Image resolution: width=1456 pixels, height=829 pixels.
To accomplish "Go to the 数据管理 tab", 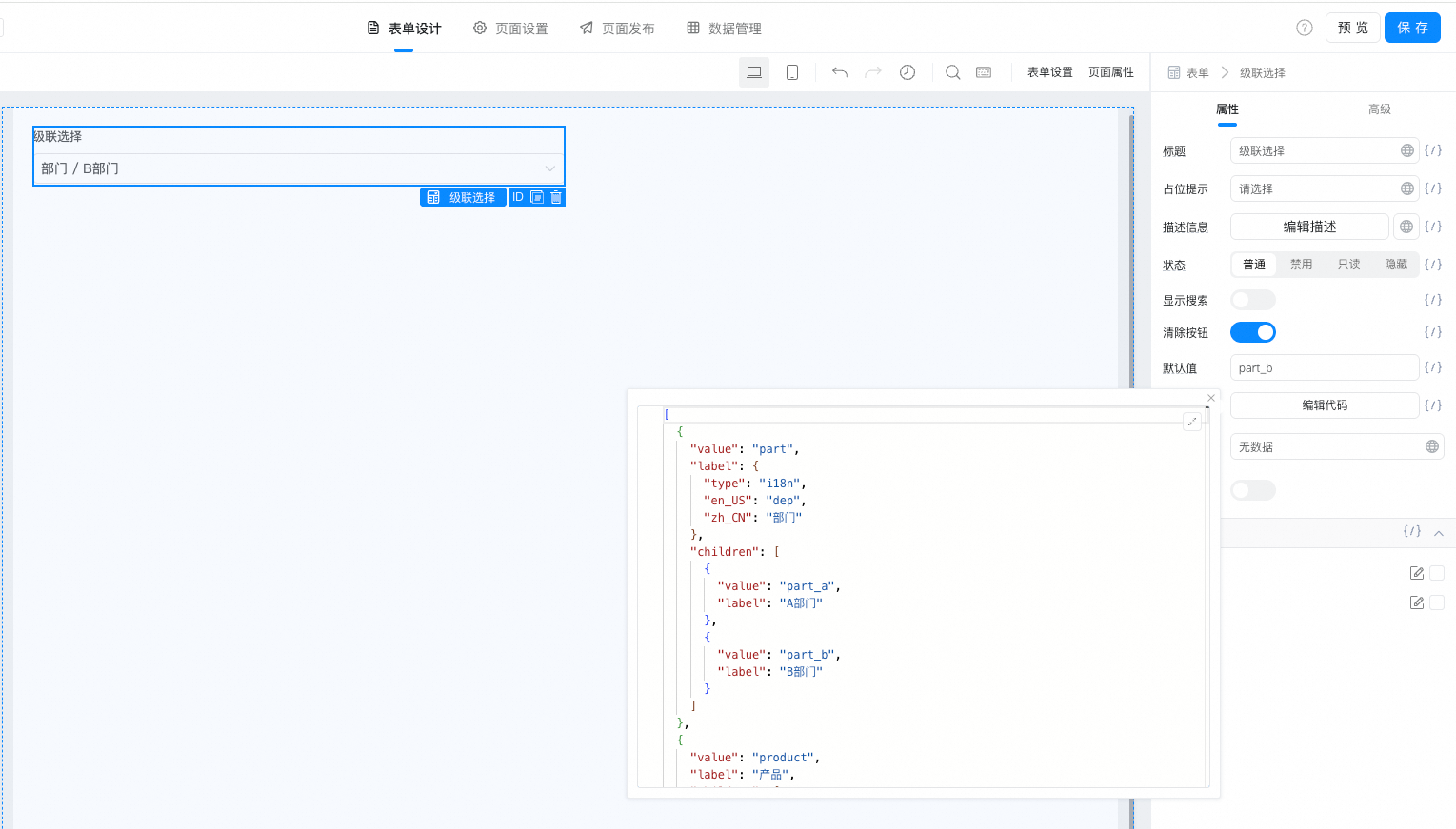I will coord(724,29).
